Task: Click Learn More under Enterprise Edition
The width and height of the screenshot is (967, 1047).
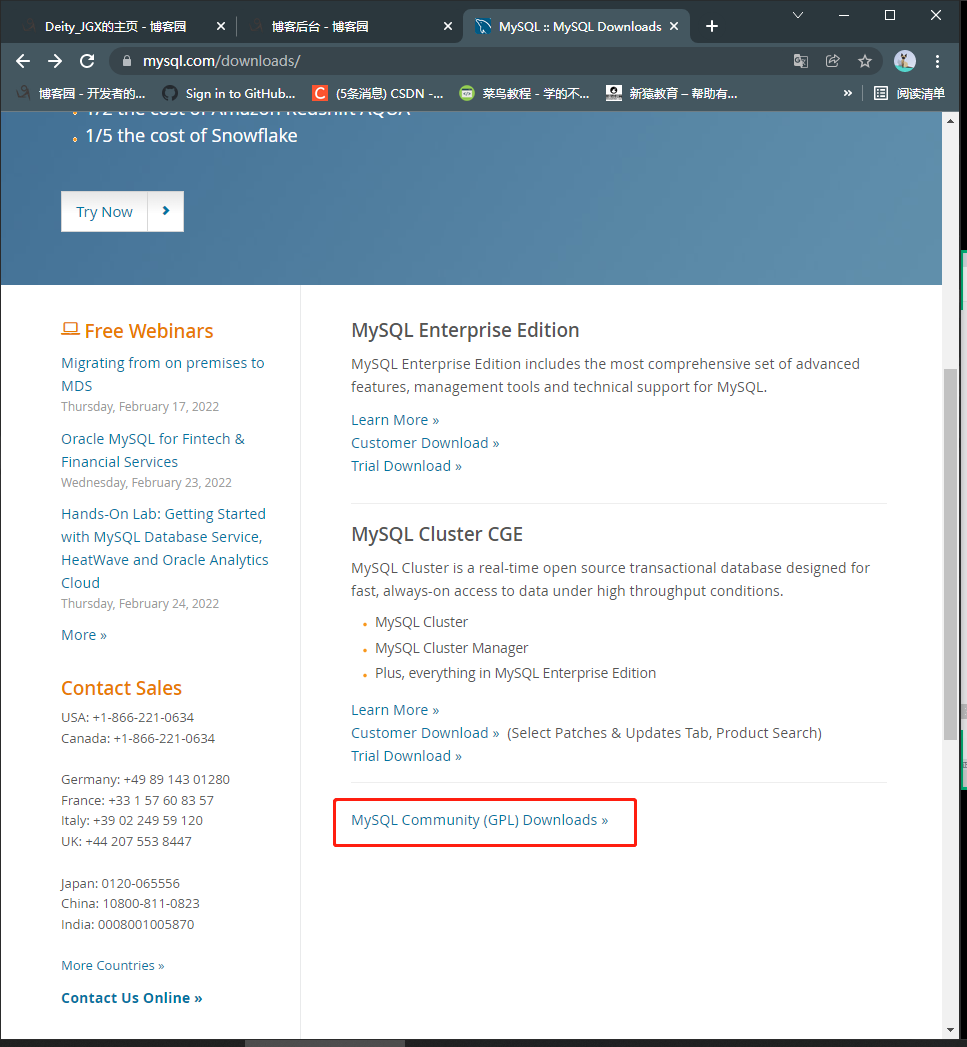Action: coord(395,420)
